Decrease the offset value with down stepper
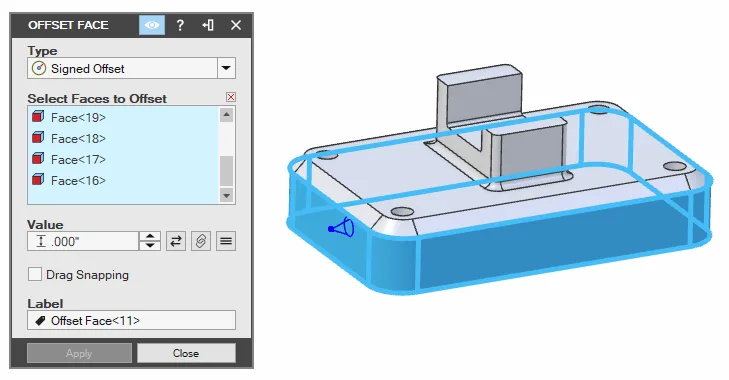The image size is (729, 380). coord(150,246)
